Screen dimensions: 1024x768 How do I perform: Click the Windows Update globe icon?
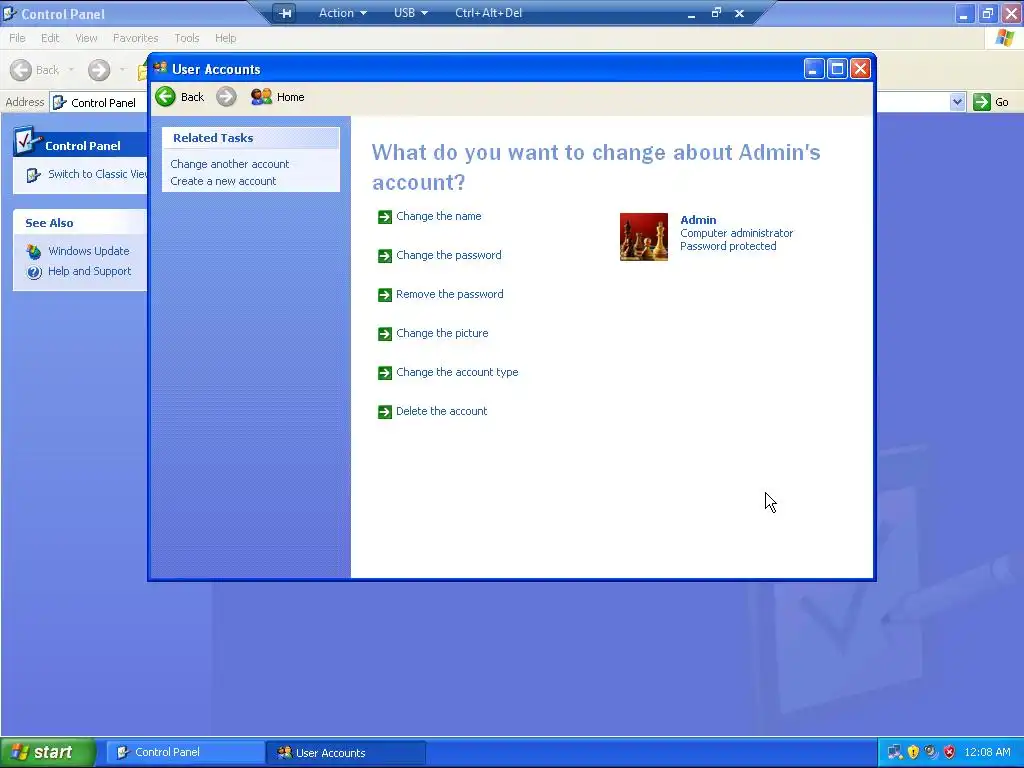point(34,251)
